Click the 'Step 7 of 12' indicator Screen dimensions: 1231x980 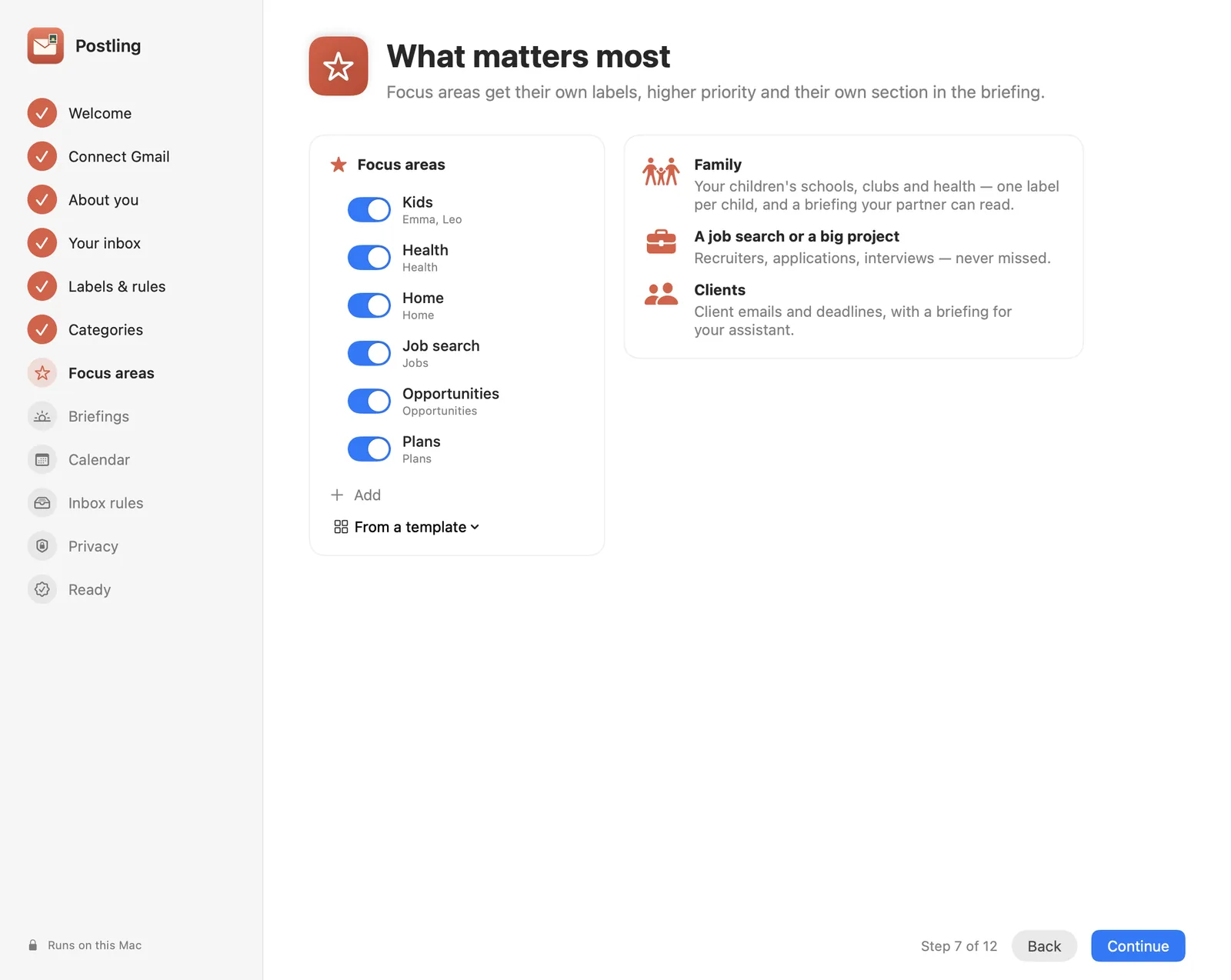(959, 945)
